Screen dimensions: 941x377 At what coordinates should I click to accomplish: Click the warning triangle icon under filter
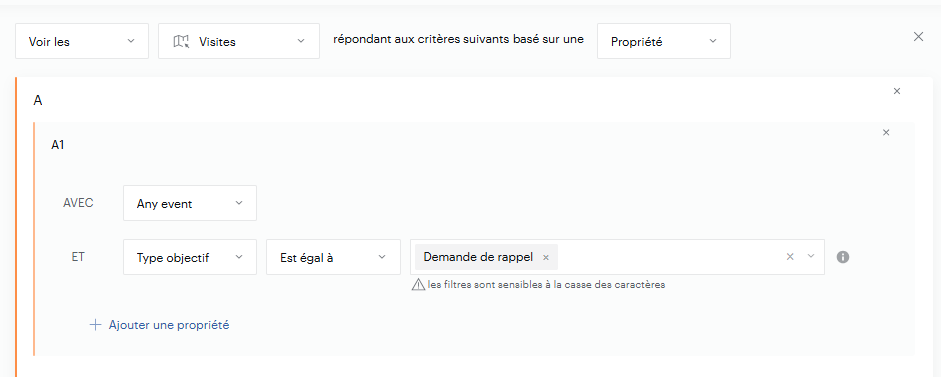click(x=418, y=285)
